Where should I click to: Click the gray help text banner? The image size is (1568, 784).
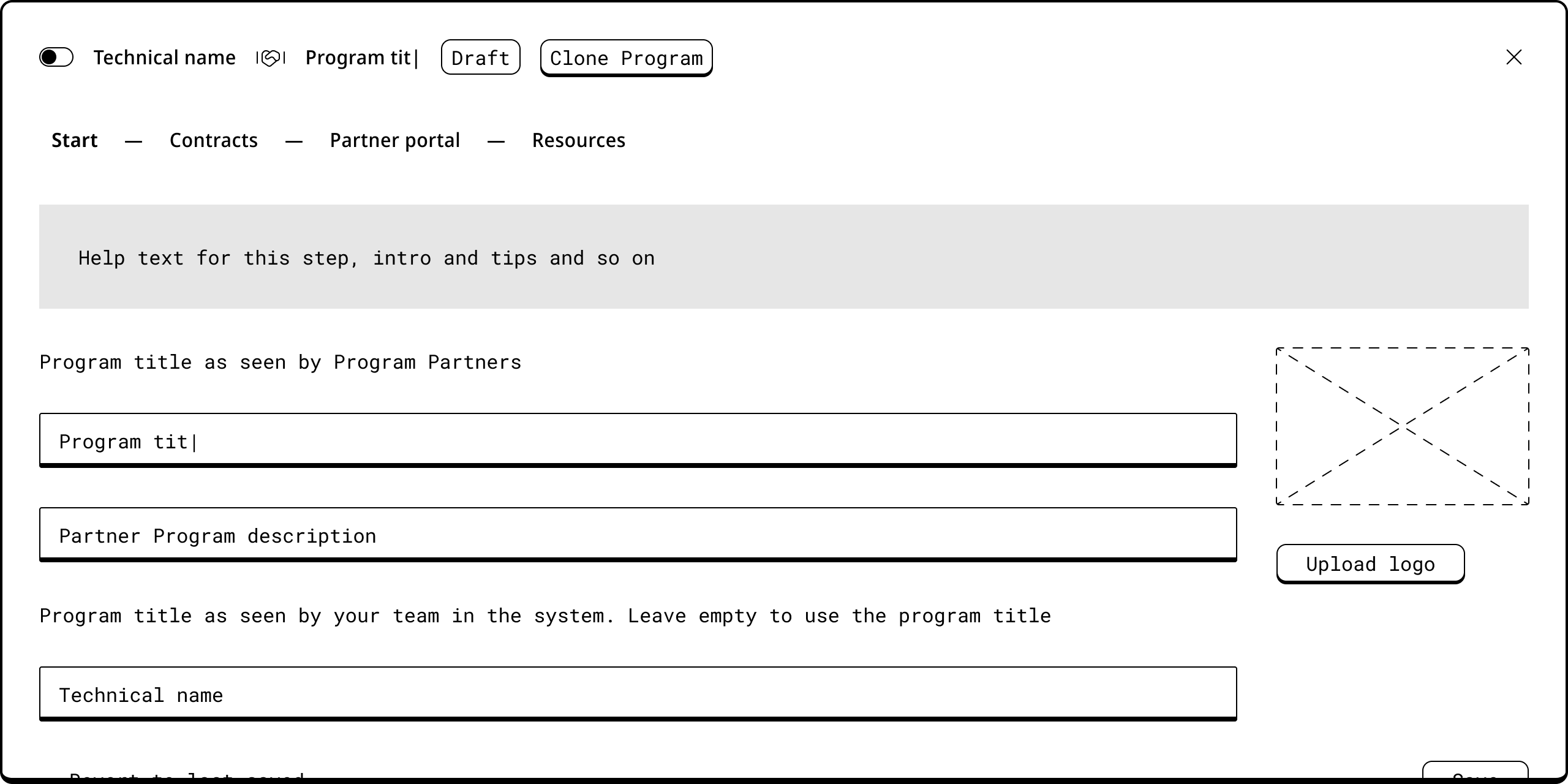(783, 257)
